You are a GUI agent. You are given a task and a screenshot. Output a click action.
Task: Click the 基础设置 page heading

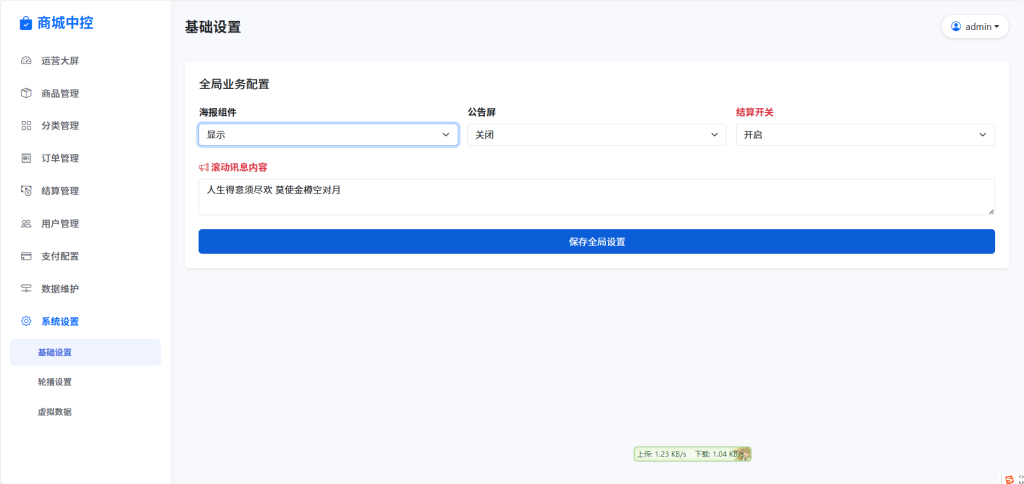[213, 27]
